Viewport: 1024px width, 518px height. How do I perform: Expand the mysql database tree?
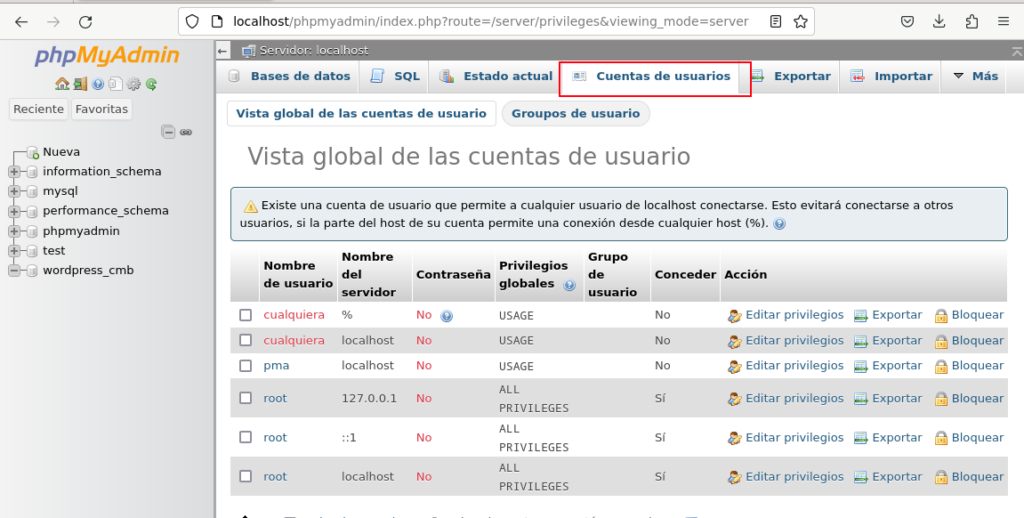coord(14,191)
